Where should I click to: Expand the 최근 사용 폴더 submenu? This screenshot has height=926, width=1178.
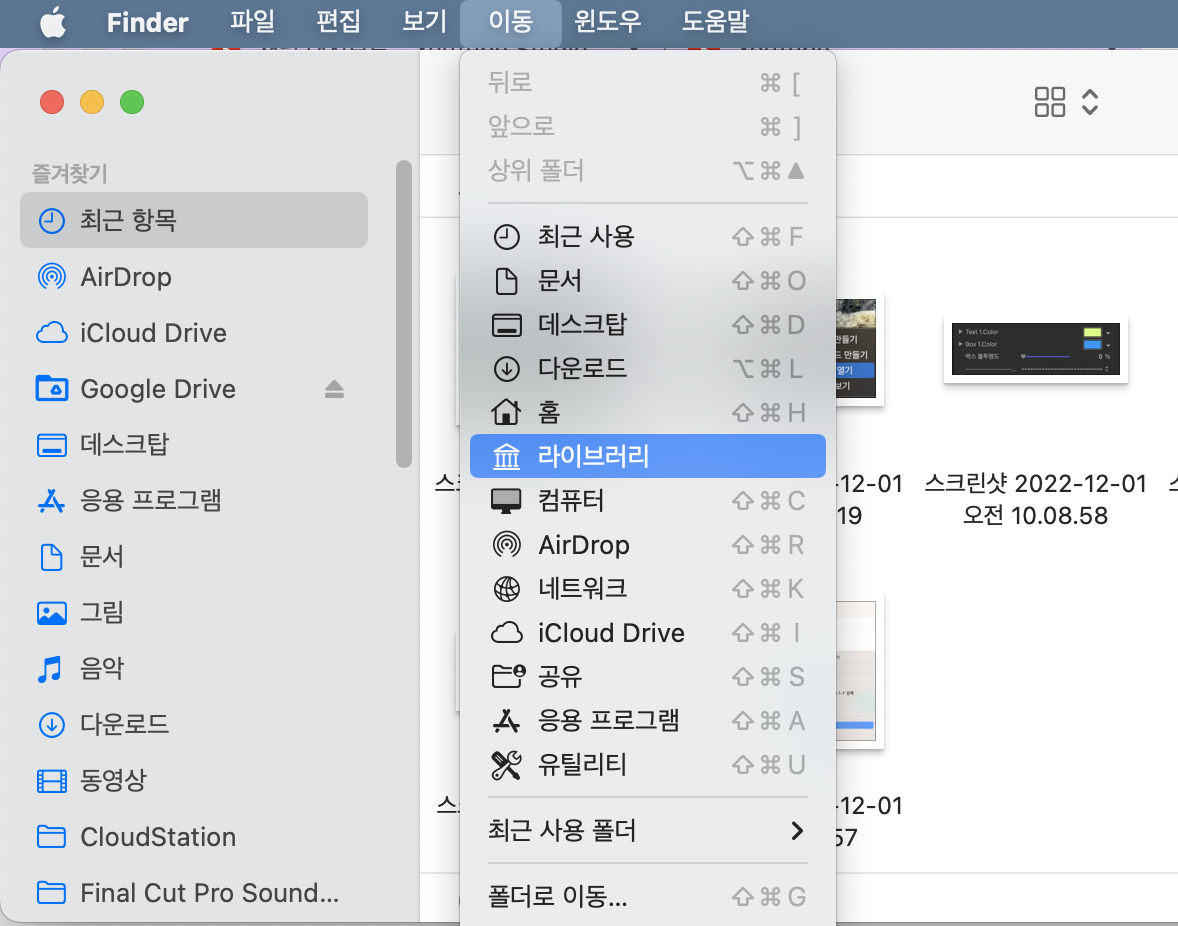[648, 831]
